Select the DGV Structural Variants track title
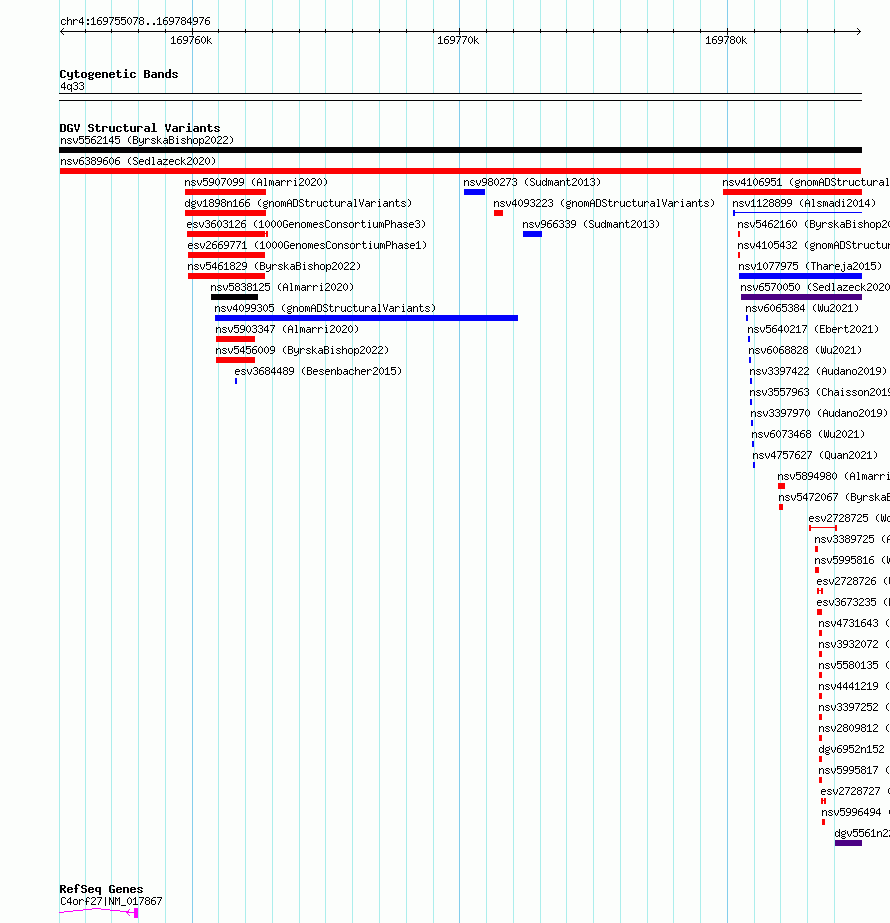Image resolution: width=890 pixels, height=923 pixels. (x=140, y=128)
